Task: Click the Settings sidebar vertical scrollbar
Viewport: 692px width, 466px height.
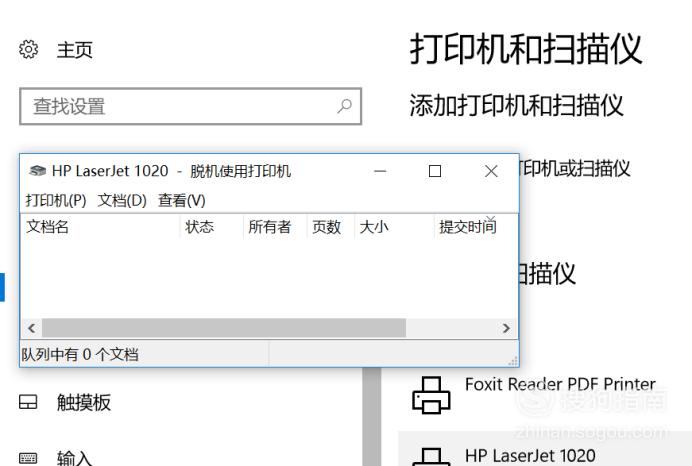Action: [372, 416]
